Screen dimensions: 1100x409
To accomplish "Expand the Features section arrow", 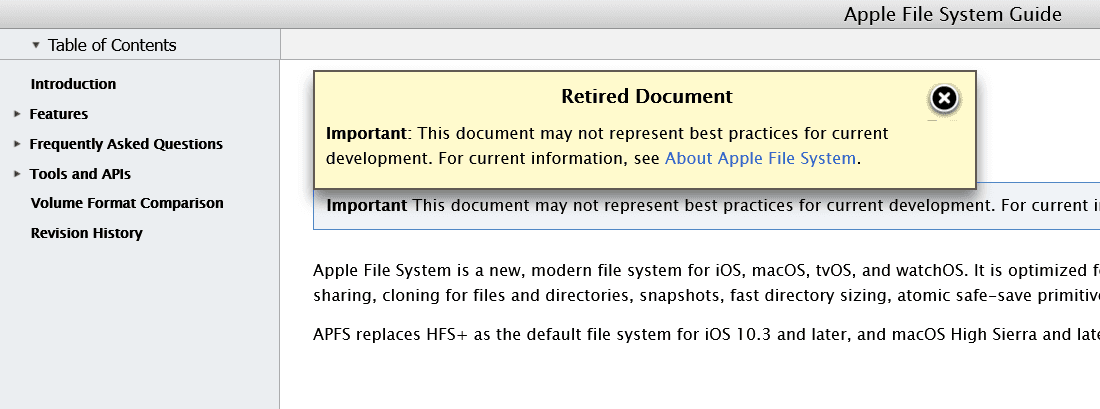I will (18, 114).
